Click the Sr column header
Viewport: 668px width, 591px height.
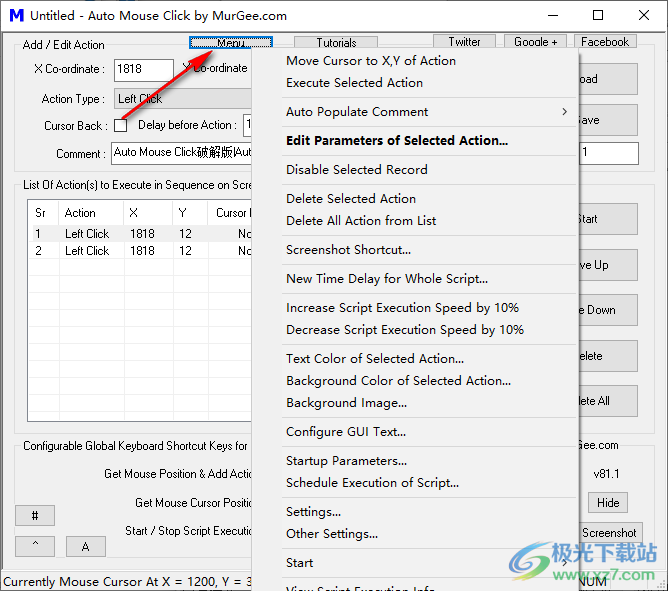tap(44, 213)
